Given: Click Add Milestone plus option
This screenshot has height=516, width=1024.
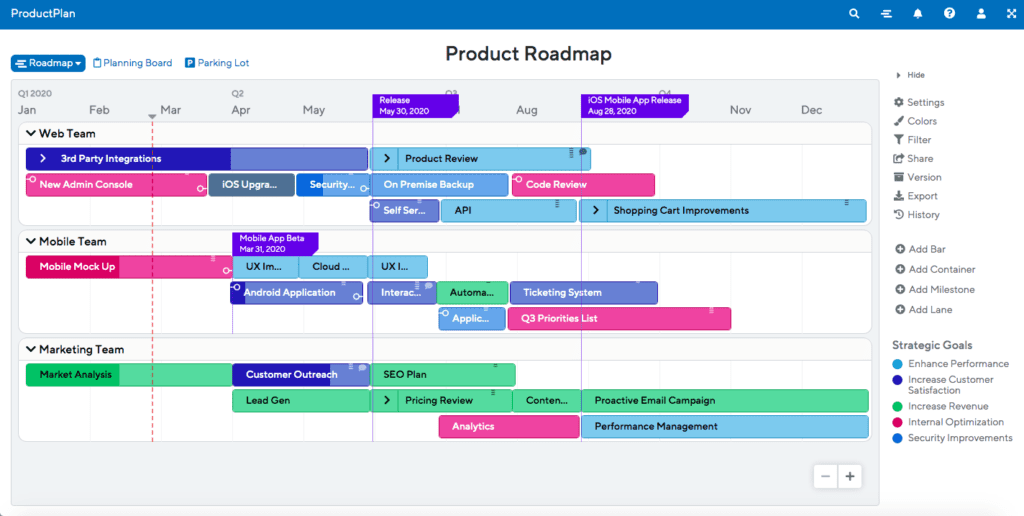Looking at the screenshot, I should pos(935,289).
